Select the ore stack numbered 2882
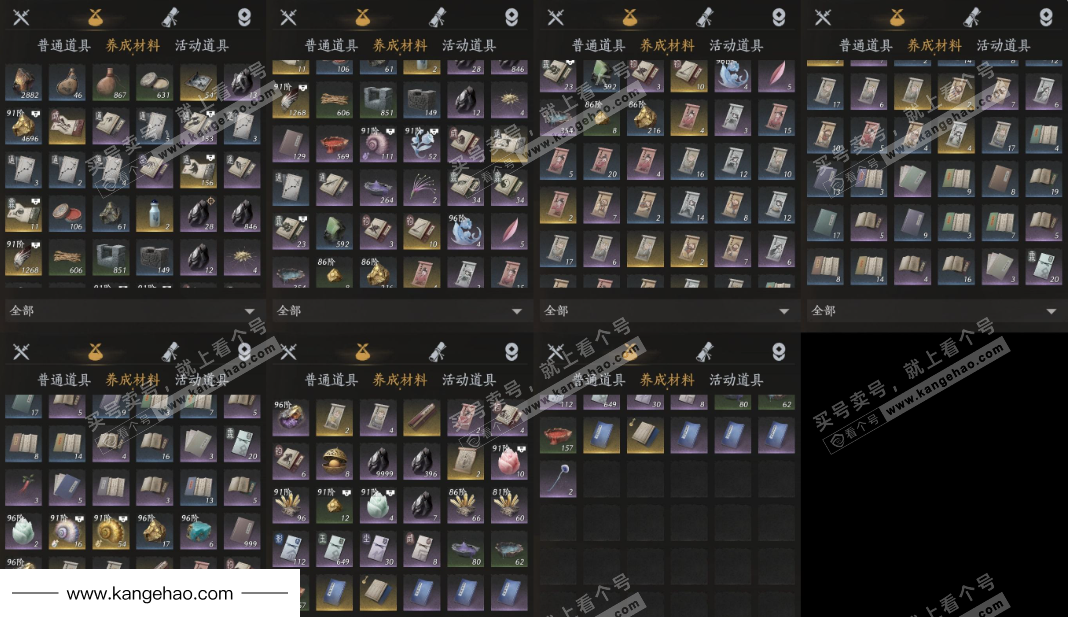 [23, 83]
